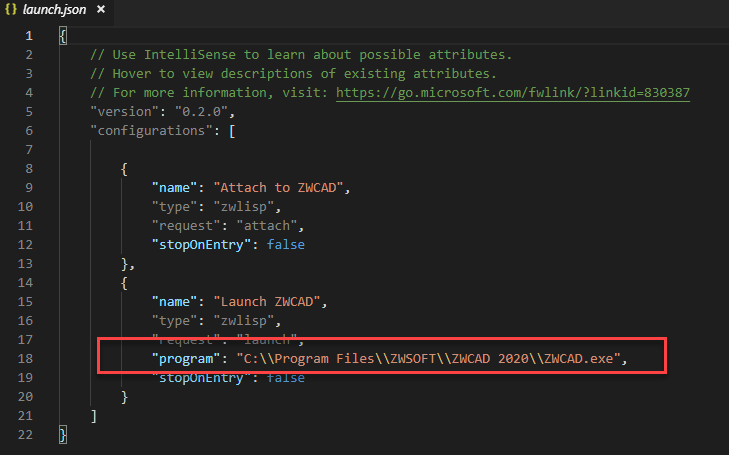Click the opening brace on line 8

(124, 169)
